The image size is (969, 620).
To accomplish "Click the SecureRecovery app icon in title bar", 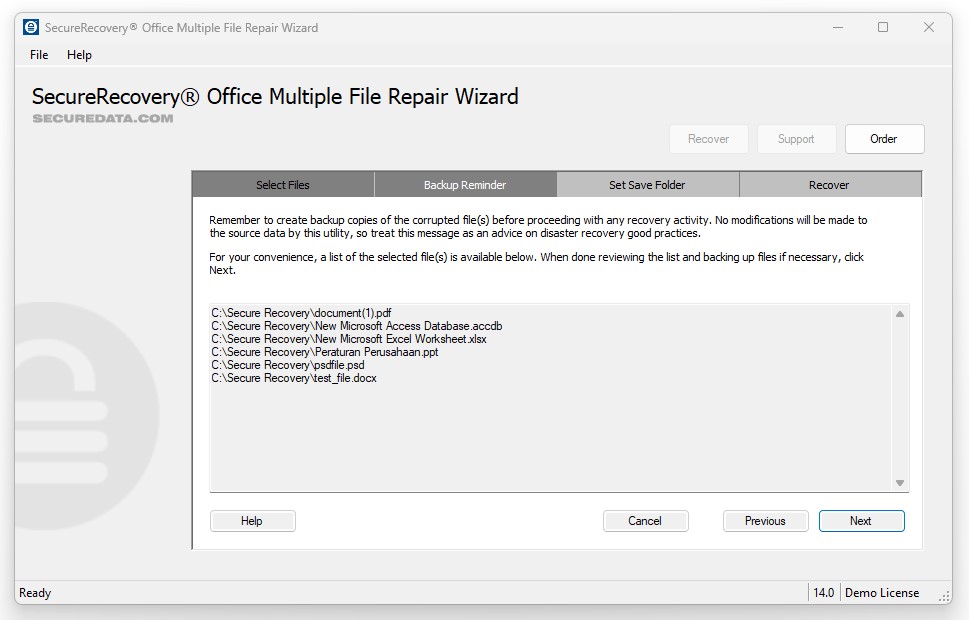I will tap(31, 27).
